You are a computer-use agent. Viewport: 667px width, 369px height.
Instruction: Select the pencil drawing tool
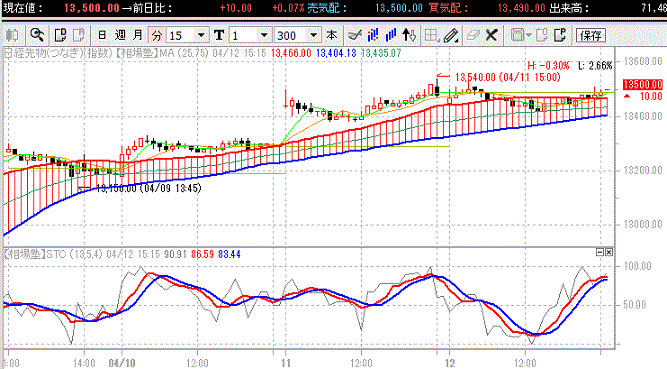click(451, 35)
